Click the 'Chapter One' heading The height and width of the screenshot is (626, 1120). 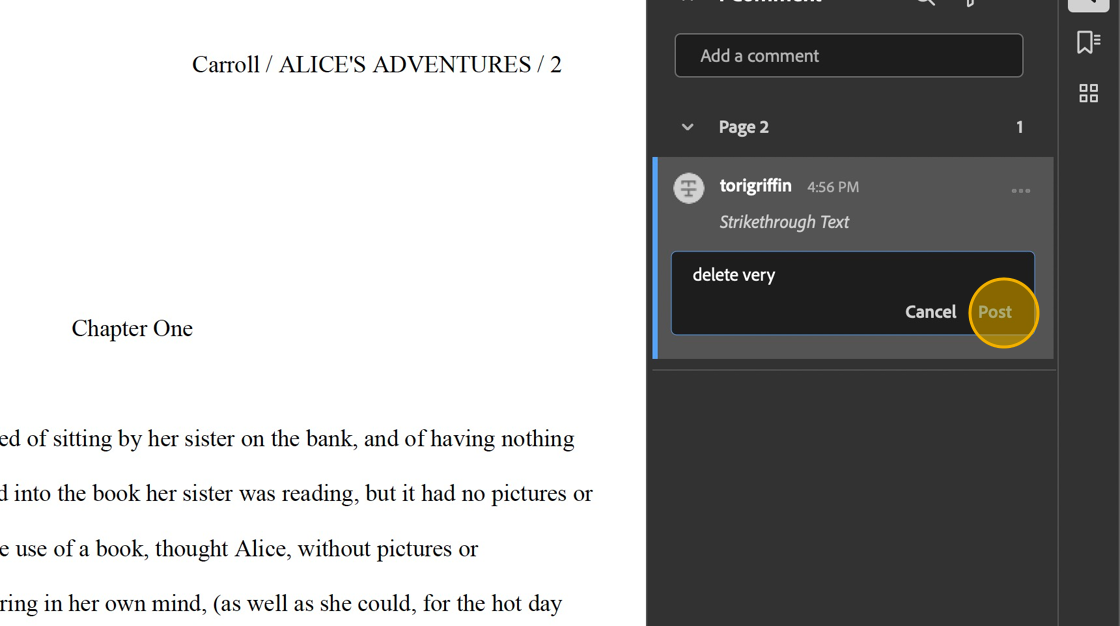(x=132, y=329)
